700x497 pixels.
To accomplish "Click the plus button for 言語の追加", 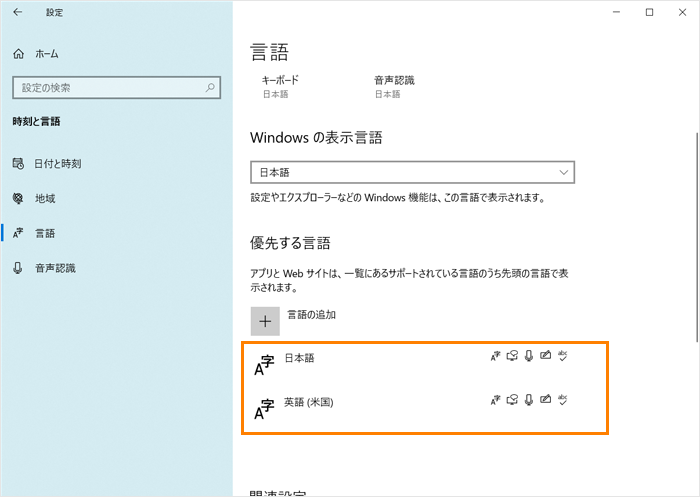I will (x=265, y=321).
